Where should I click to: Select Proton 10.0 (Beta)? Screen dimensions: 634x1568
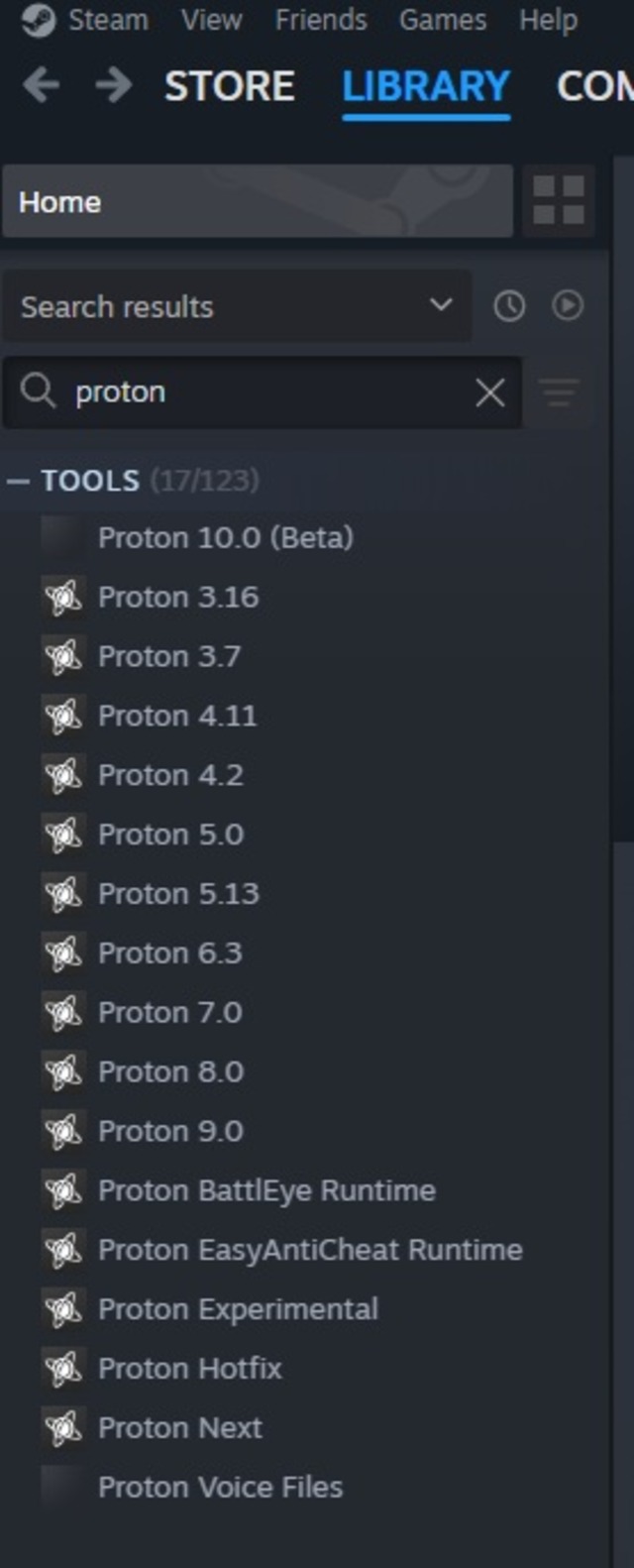coord(225,537)
